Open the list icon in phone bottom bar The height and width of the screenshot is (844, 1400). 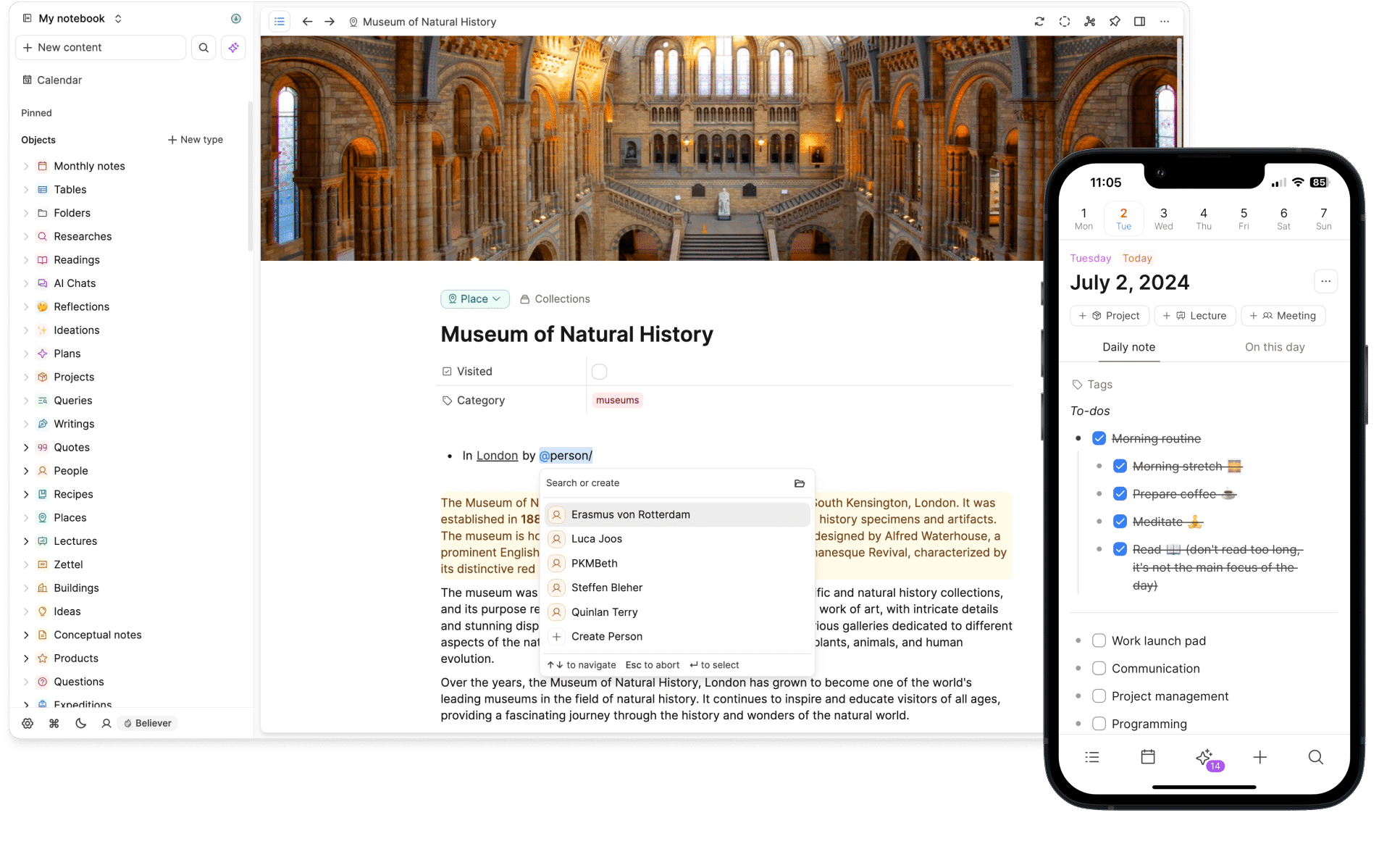click(x=1092, y=757)
